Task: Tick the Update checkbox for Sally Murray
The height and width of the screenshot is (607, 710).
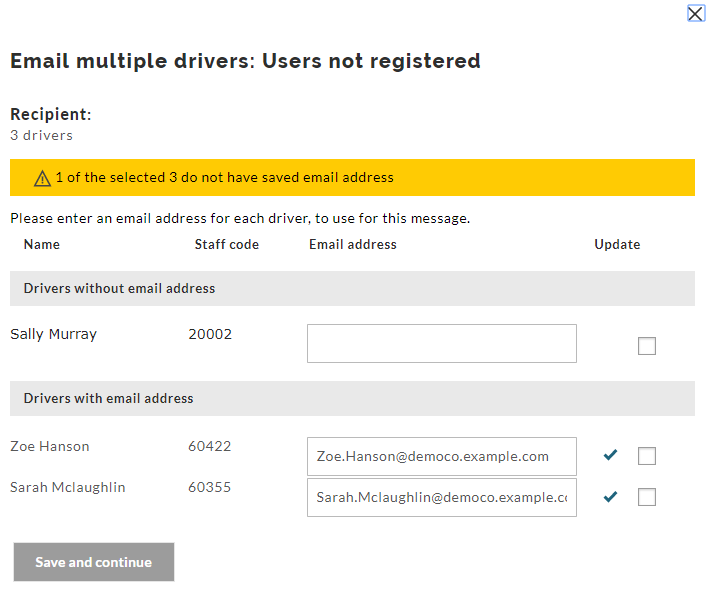Action: 647,346
